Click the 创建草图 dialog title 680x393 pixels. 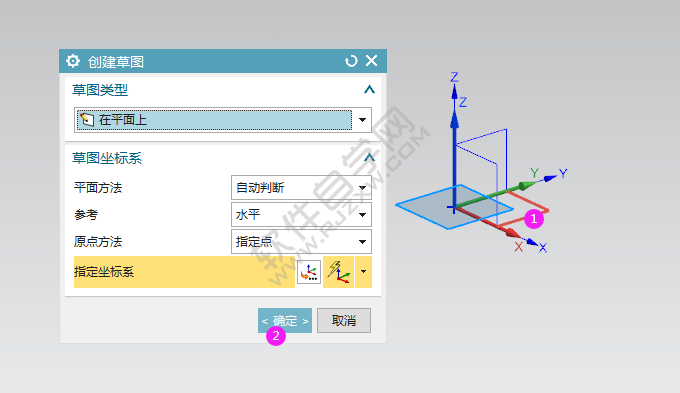[x=116, y=62]
